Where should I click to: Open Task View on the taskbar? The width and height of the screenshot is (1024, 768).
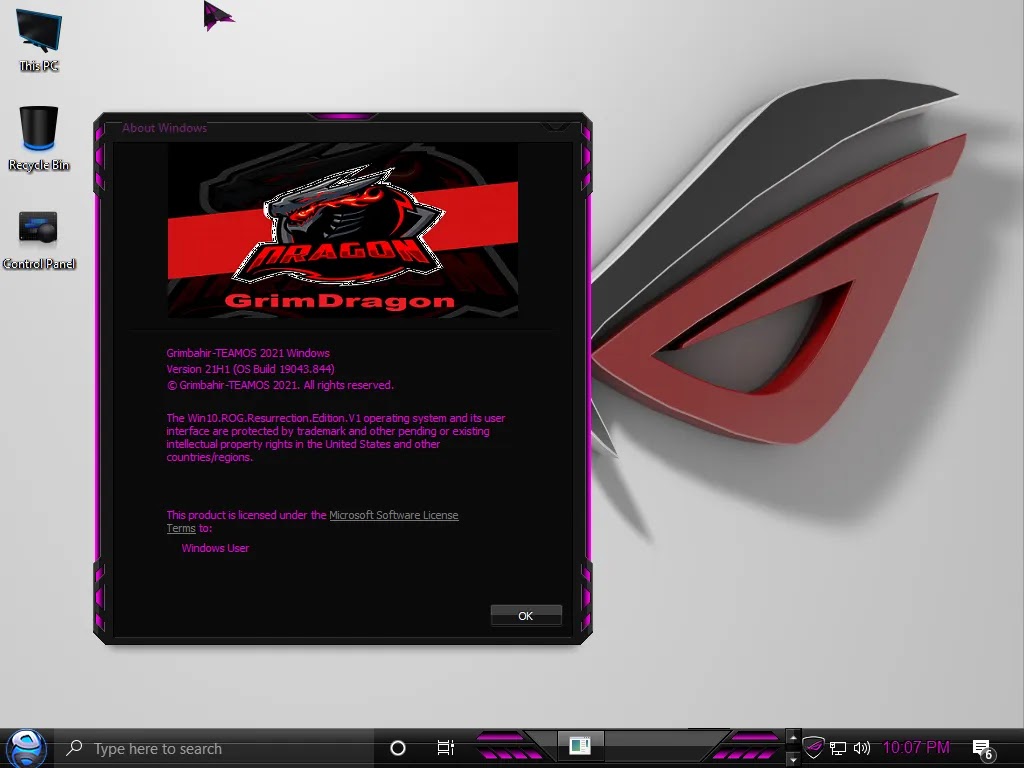445,748
